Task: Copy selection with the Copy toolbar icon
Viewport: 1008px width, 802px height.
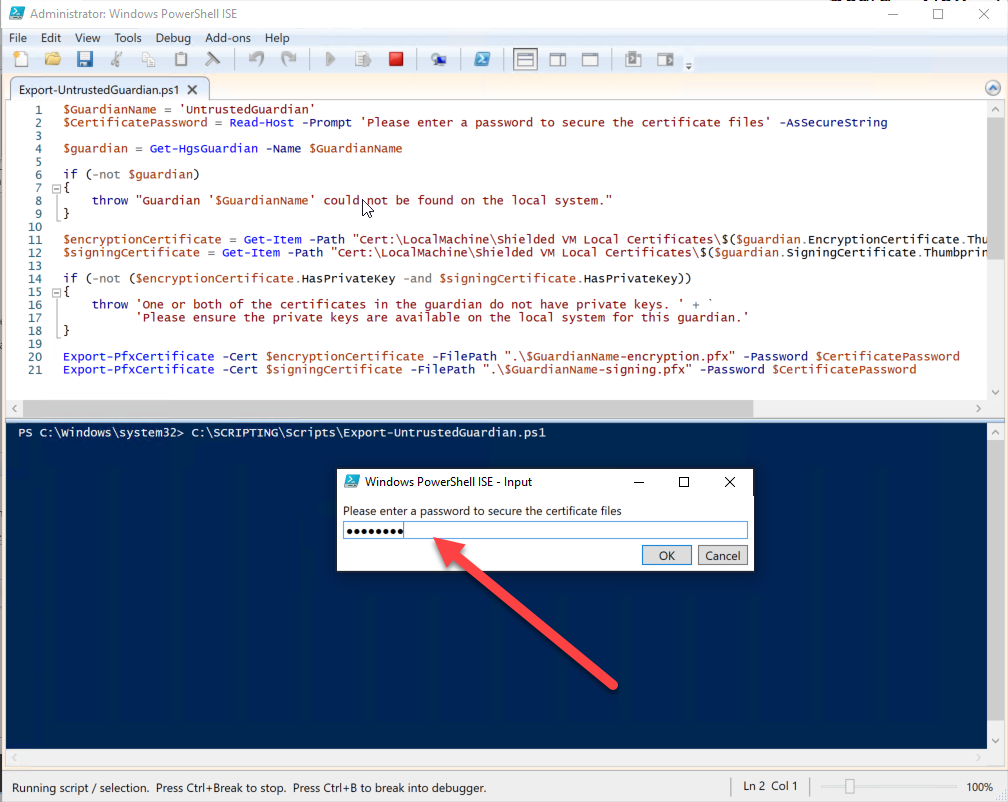Action: (x=148, y=60)
